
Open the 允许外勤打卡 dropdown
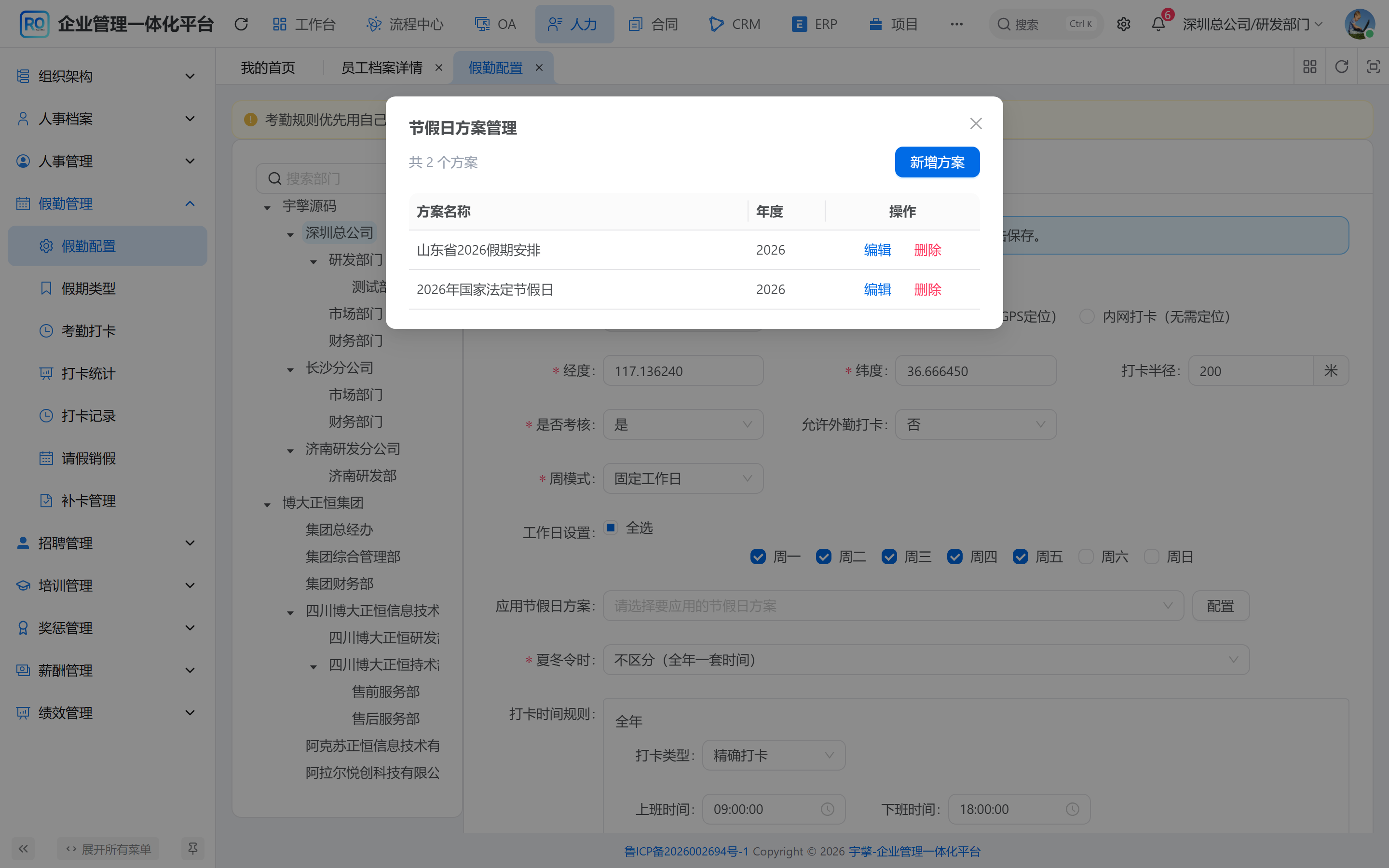coord(976,424)
